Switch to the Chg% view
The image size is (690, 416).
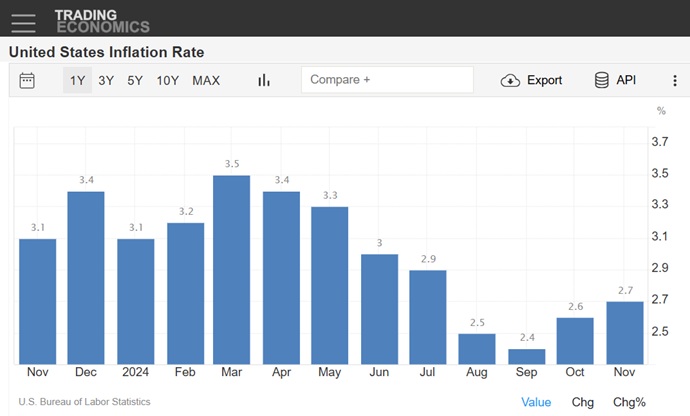tap(630, 402)
